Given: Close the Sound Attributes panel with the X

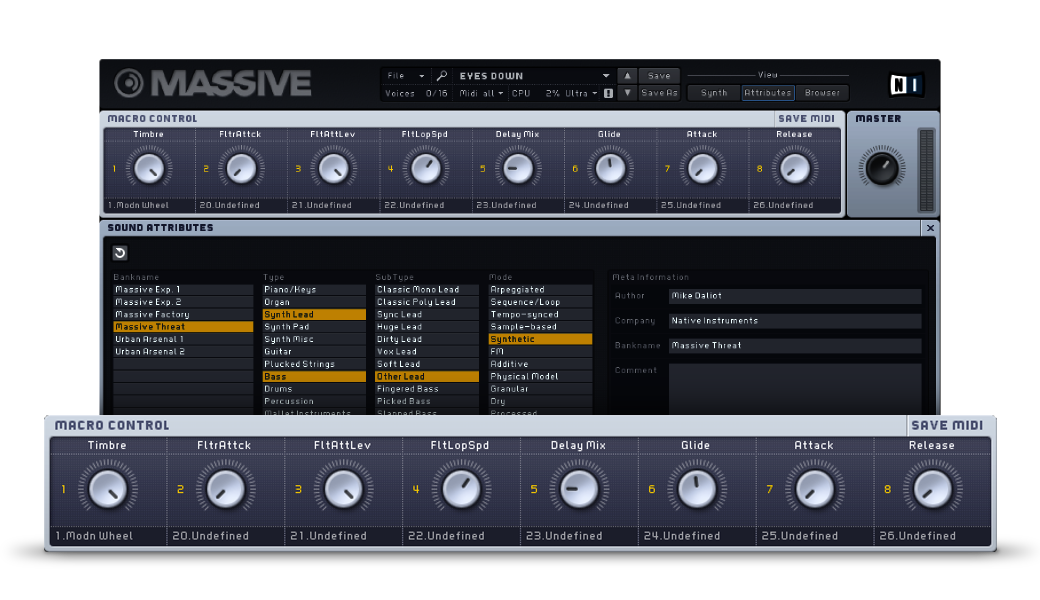Looking at the screenshot, I should [x=930, y=228].
